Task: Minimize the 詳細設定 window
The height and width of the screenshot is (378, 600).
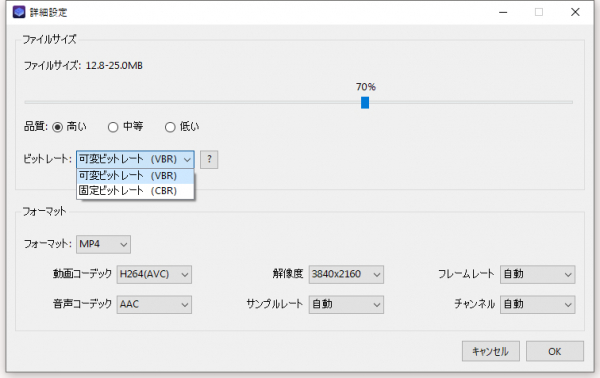Action: point(503,12)
